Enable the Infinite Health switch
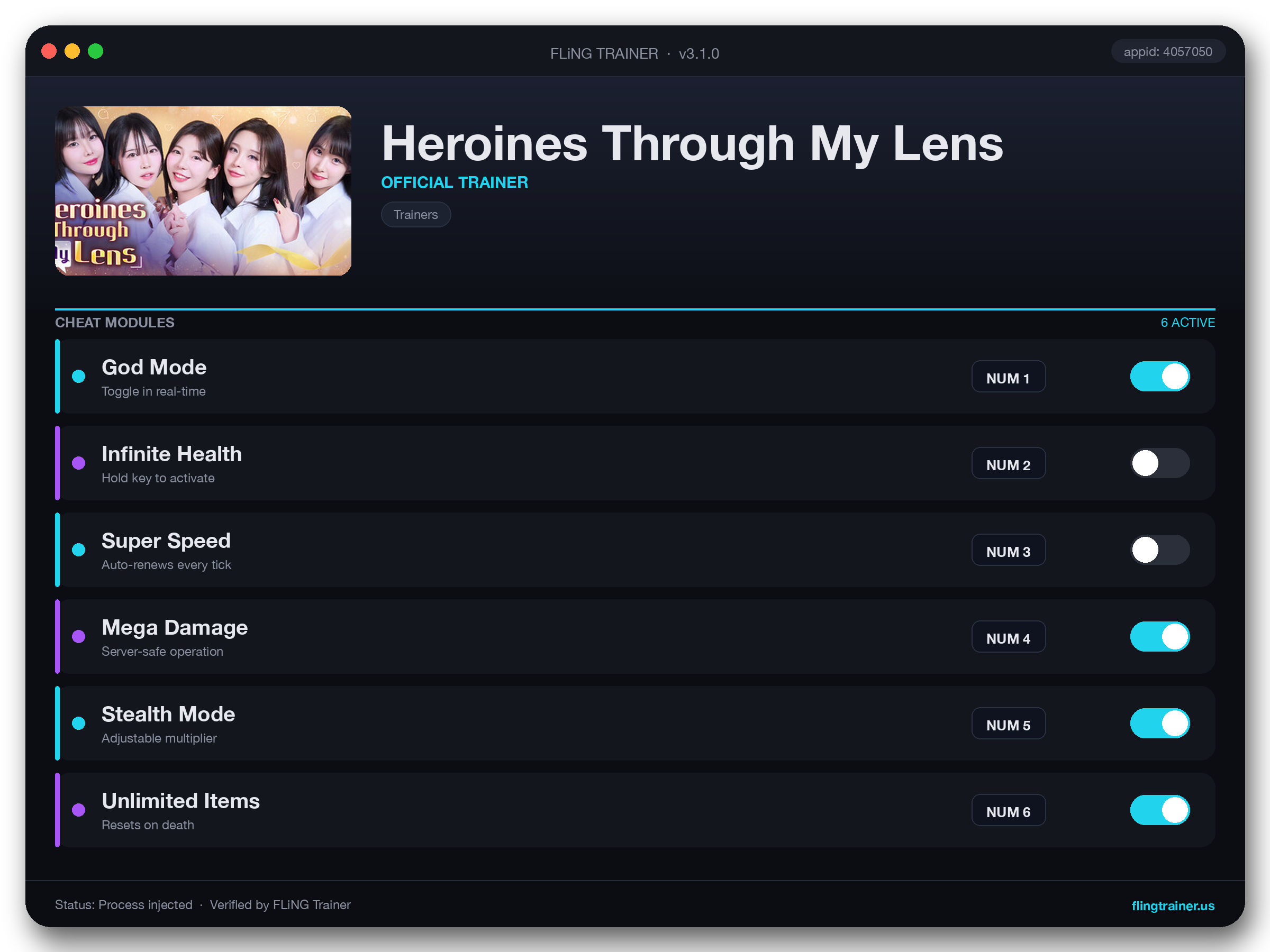The image size is (1270, 952). (x=1160, y=463)
